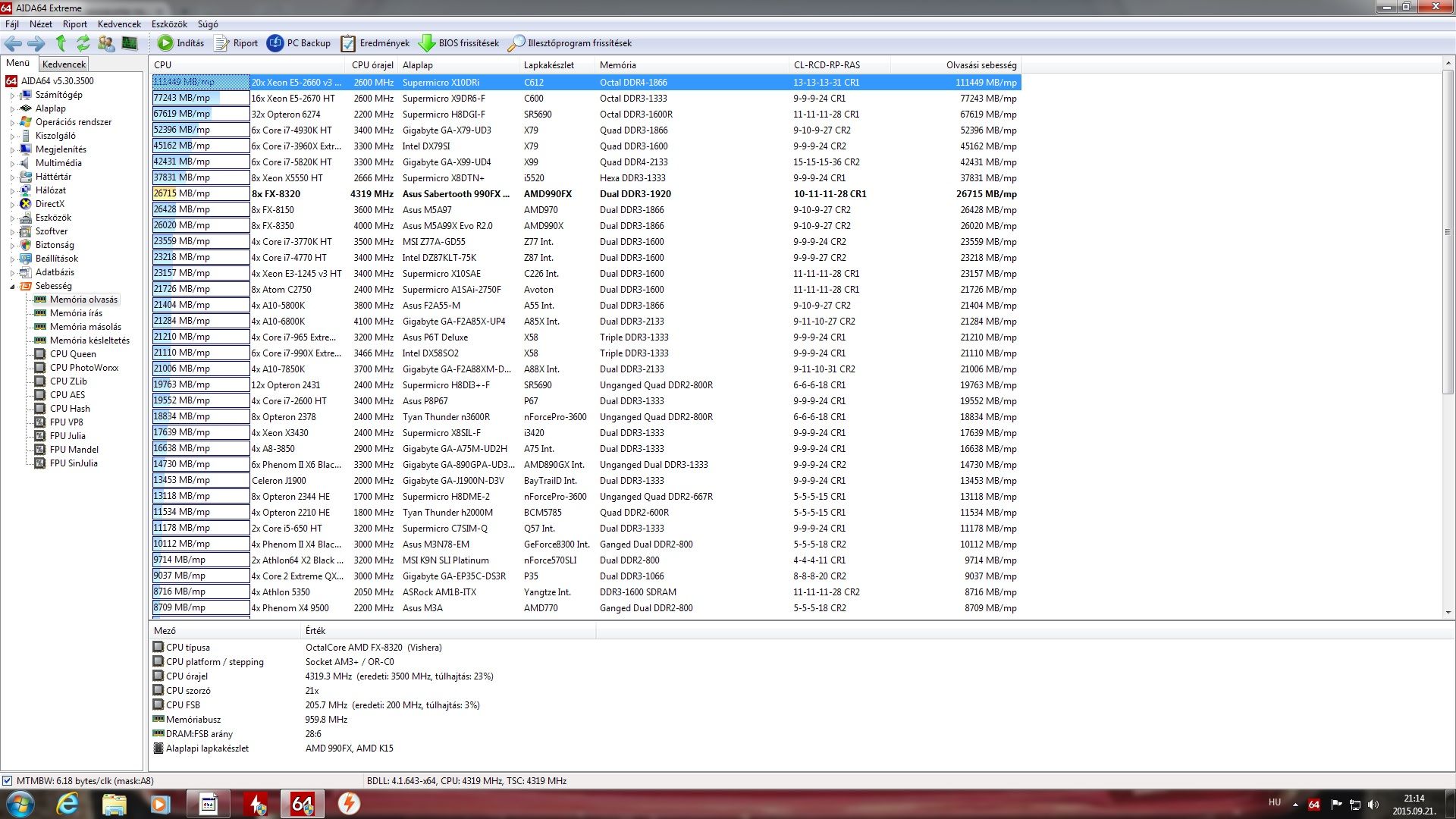The width and height of the screenshot is (1456, 819).
Task: Open the Fájl menu
Action: tap(12, 24)
